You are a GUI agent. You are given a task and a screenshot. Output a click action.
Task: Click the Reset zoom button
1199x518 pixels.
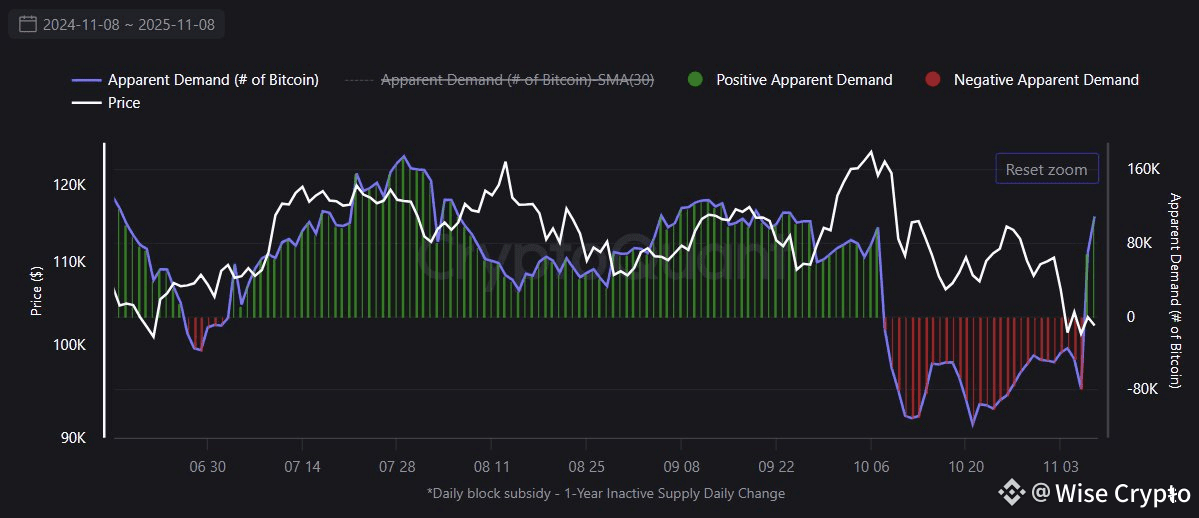tap(1046, 169)
